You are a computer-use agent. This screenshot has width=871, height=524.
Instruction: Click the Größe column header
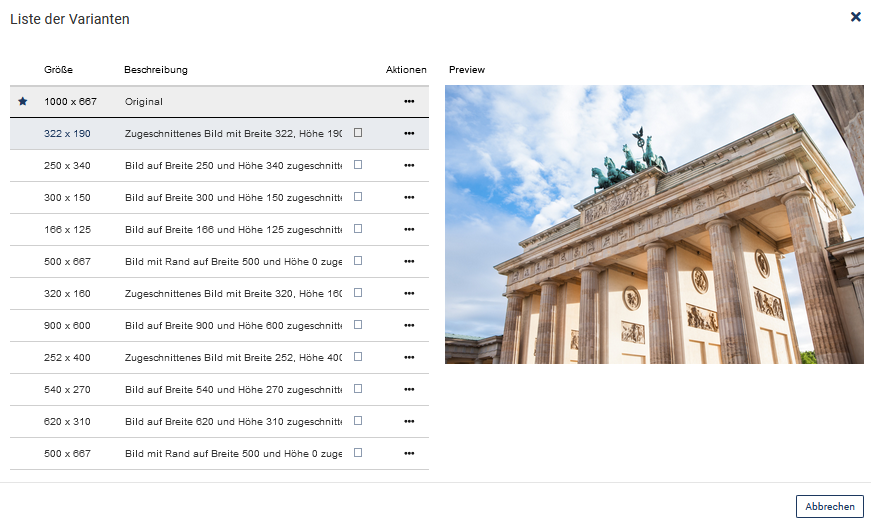pyautogui.click(x=58, y=70)
